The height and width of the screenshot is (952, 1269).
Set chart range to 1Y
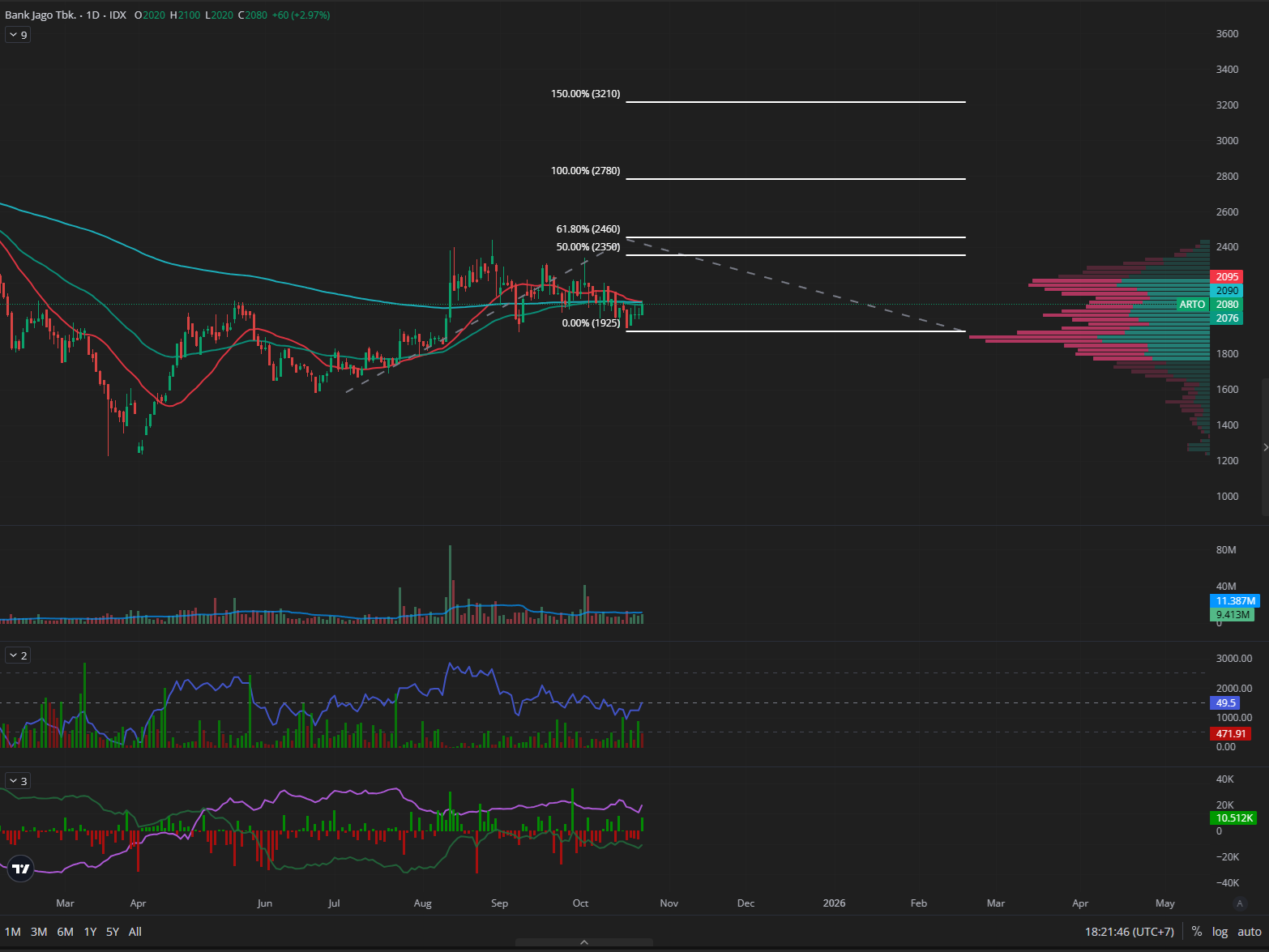point(90,932)
